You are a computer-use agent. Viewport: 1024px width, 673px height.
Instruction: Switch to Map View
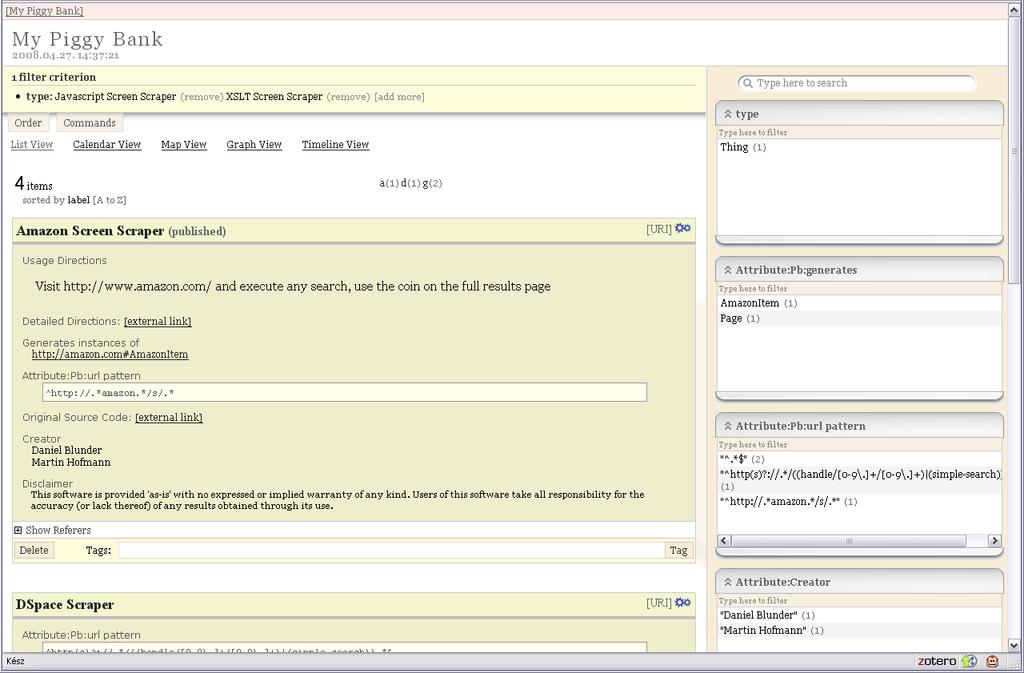[184, 144]
